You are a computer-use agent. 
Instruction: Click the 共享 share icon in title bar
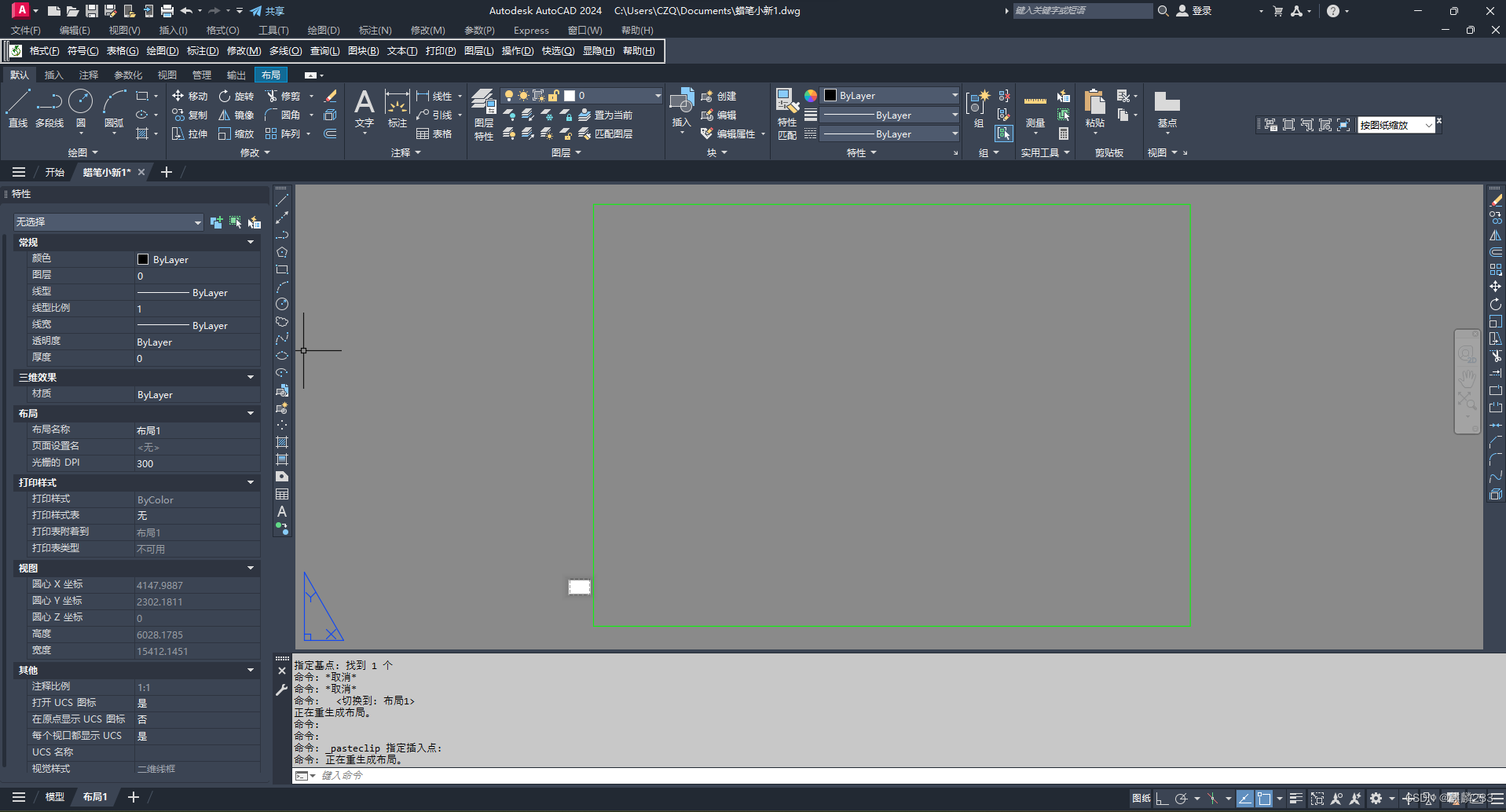click(266, 11)
